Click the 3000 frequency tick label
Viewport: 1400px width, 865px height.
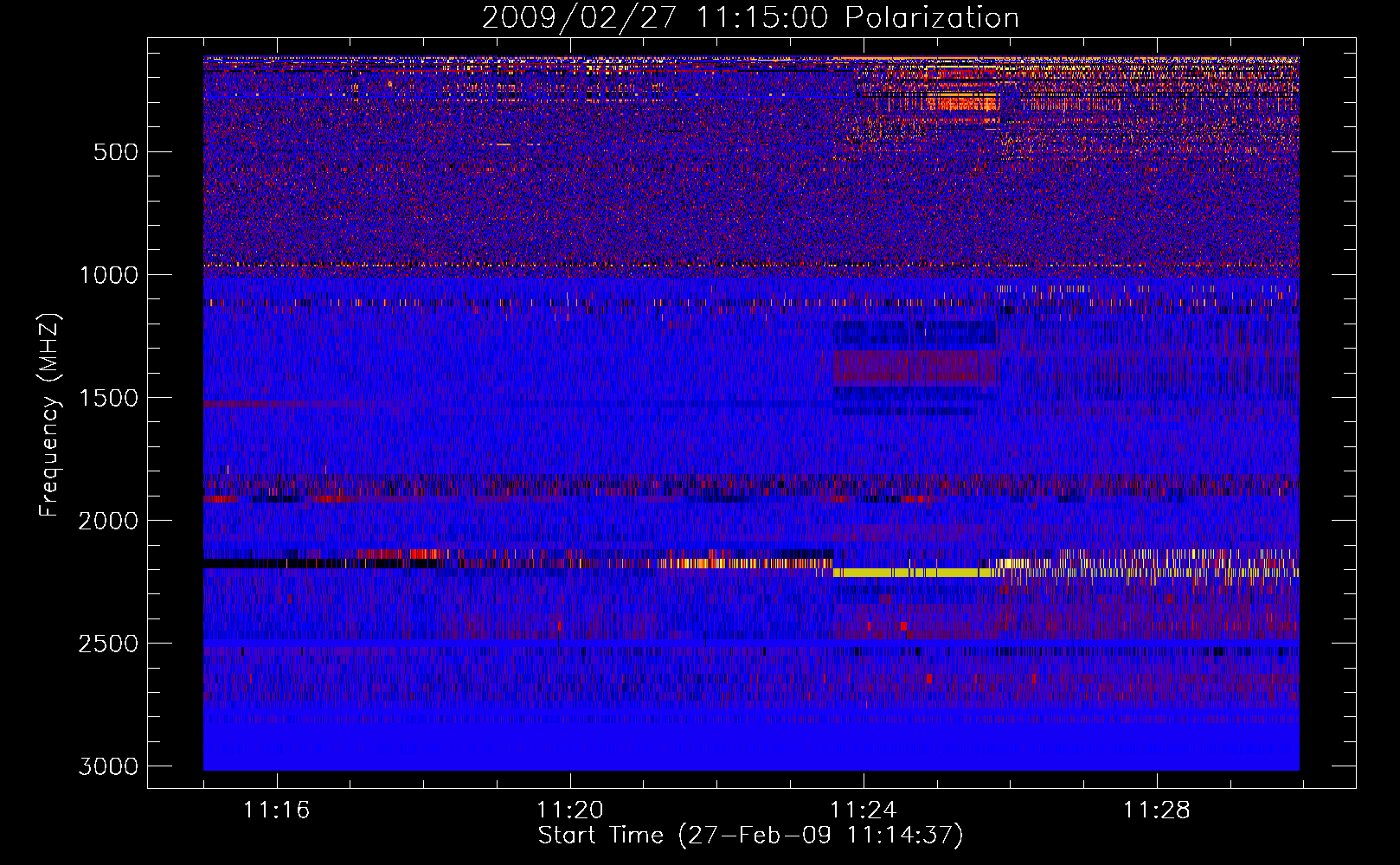[108, 766]
